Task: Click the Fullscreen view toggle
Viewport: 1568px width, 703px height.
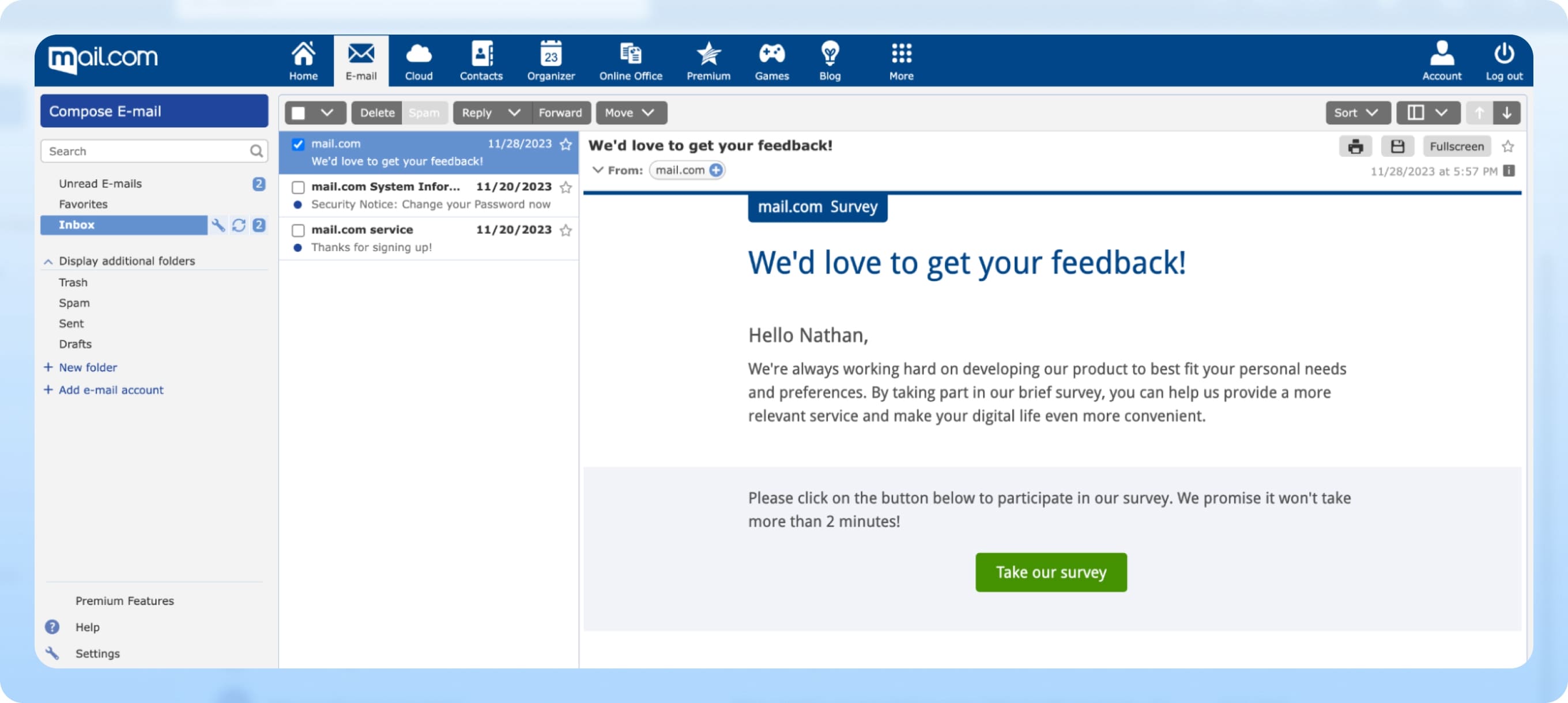Action: [x=1455, y=145]
